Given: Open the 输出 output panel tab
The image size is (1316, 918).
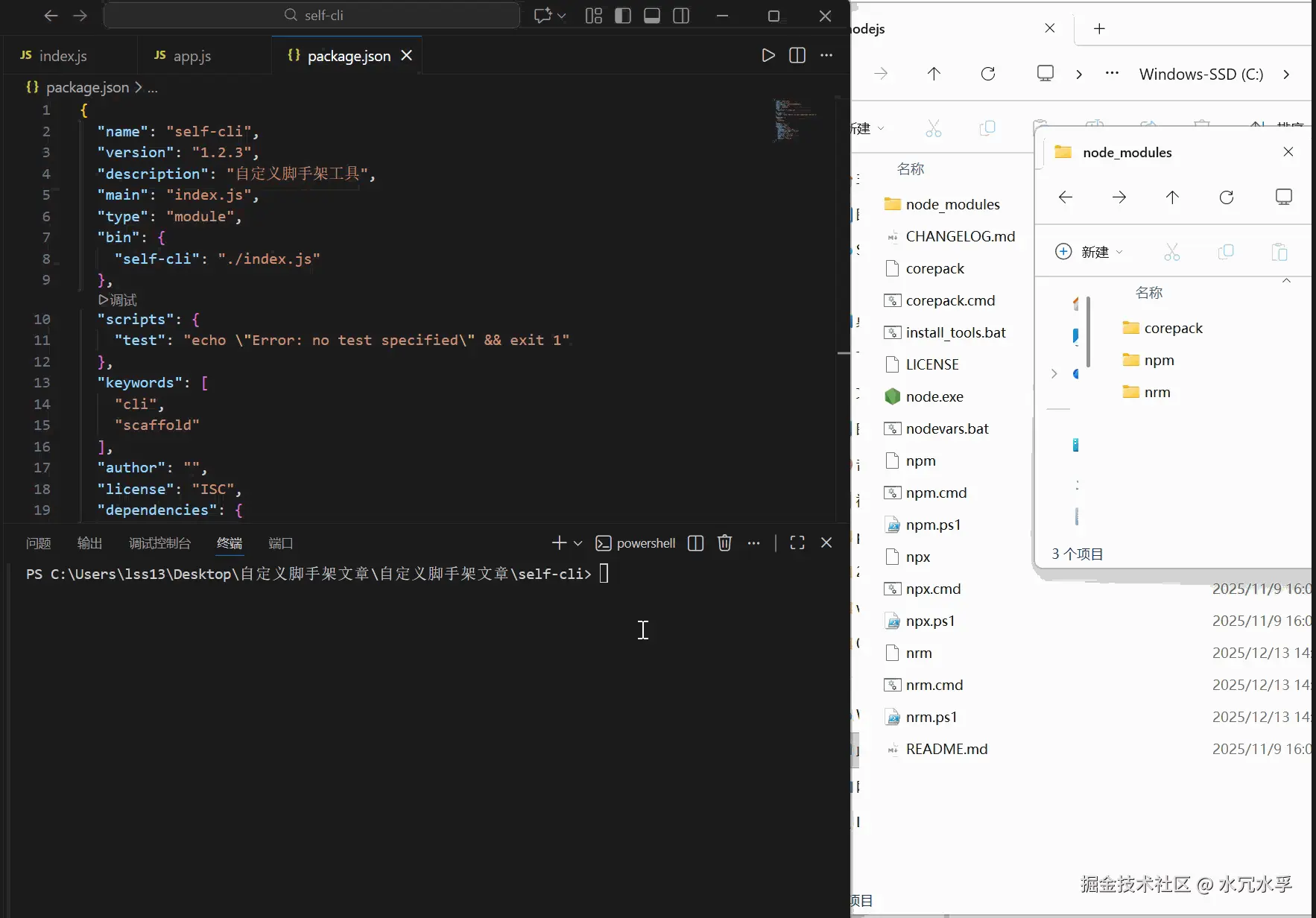Looking at the screenshot, I should 89,543.
